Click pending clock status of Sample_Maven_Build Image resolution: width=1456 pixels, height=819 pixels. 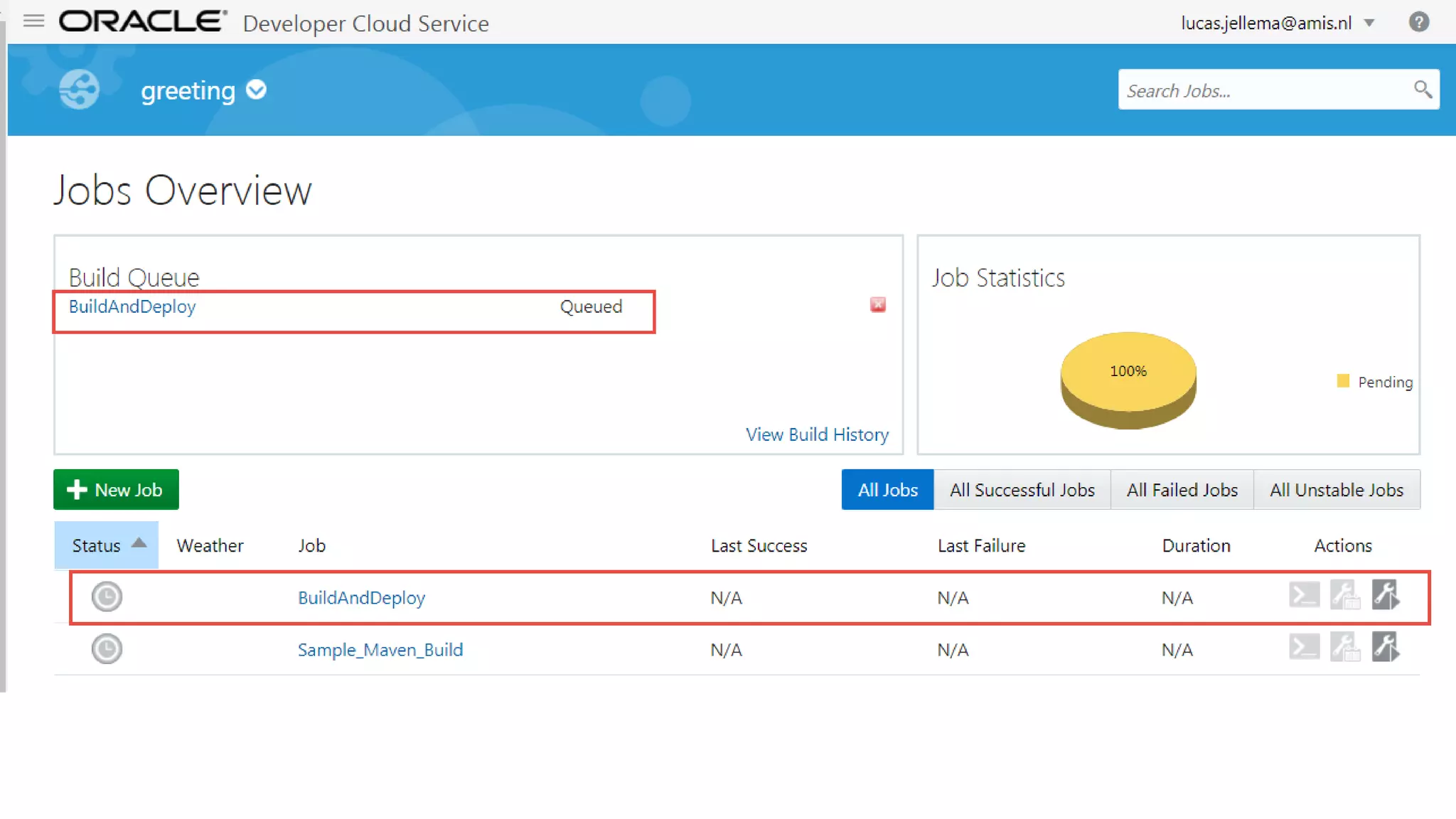tap(107, 649)
